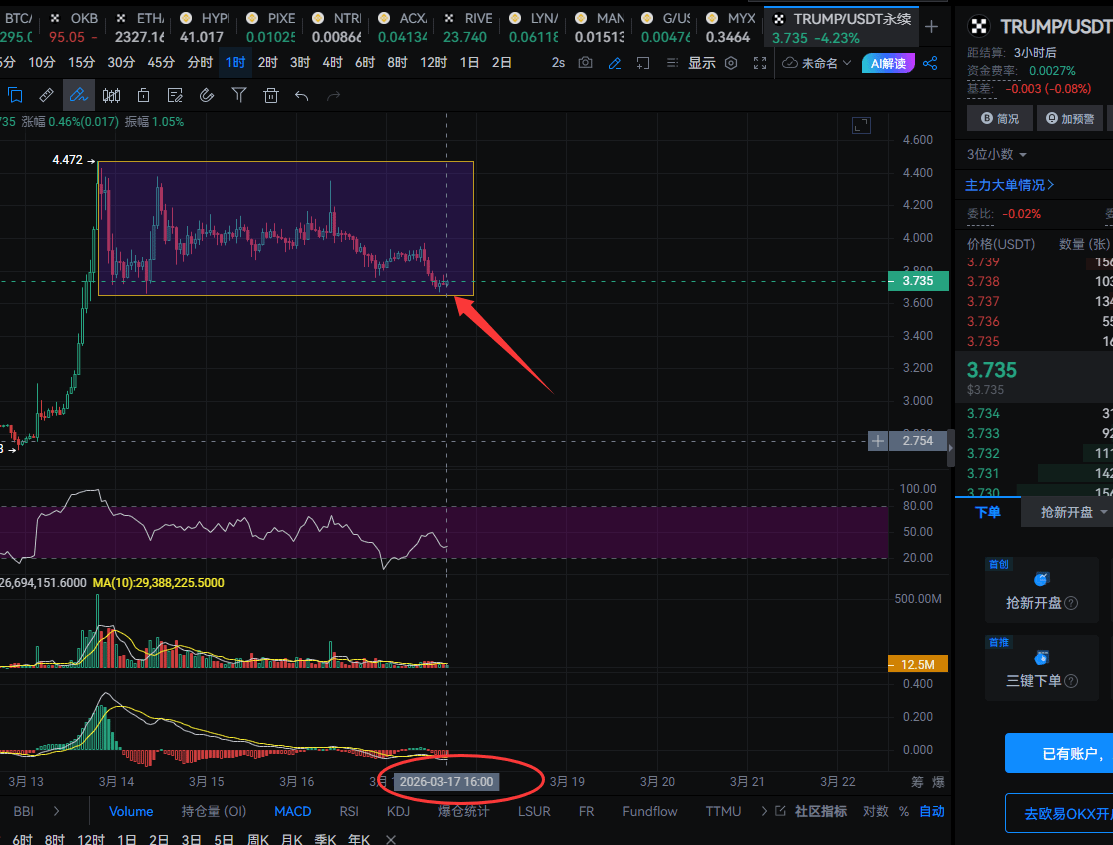Toggle the Fundflow indicator
This screenshot has width=1113, height=845.
(649, 811)
